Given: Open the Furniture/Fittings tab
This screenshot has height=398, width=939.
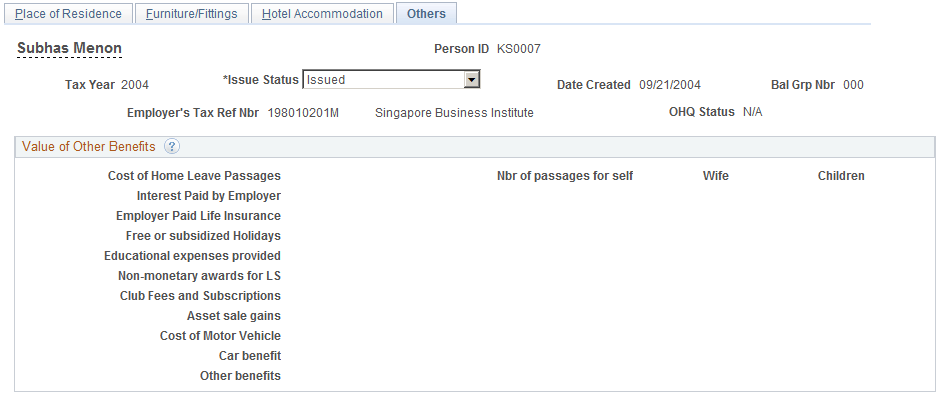Looking at the screenshot, I should coord(192,13).
